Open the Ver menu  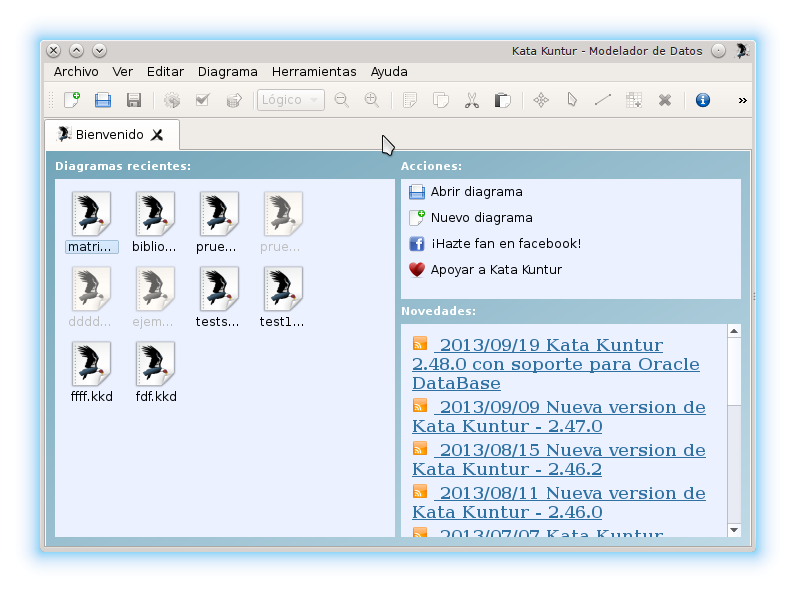tap(122, 72)
